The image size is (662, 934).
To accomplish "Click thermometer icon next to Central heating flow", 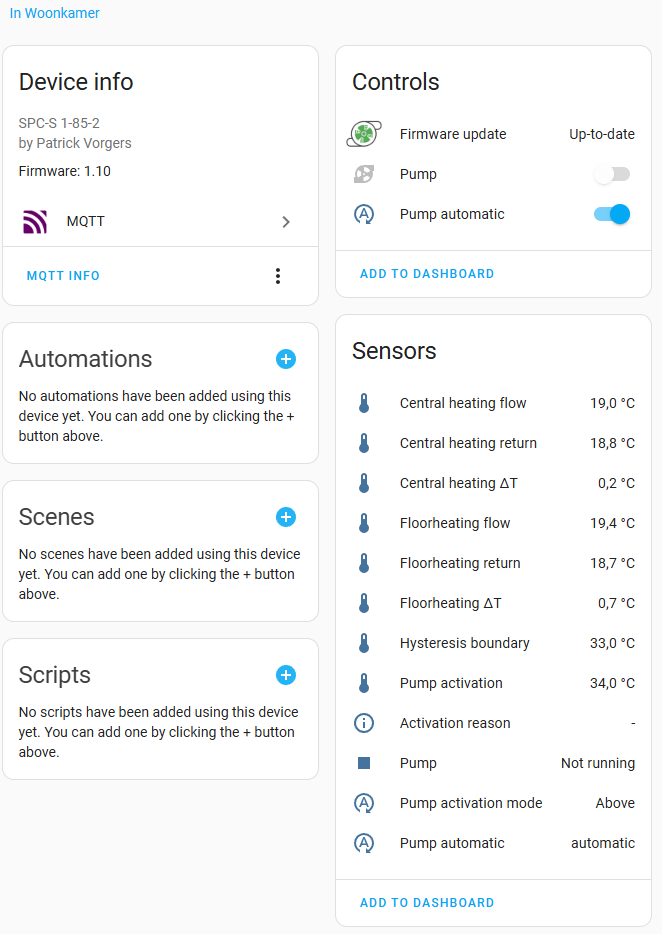I will point(364,403).
